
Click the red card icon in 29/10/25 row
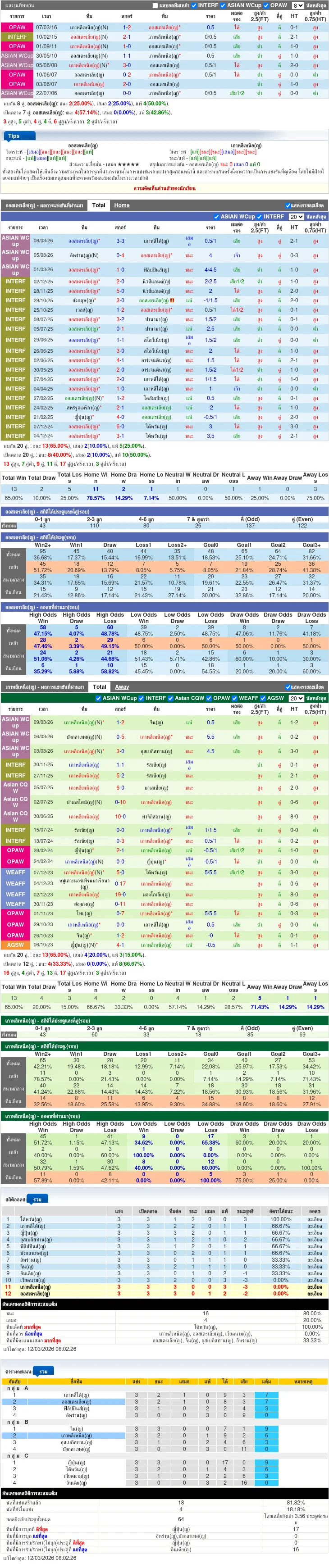[173, 300]
